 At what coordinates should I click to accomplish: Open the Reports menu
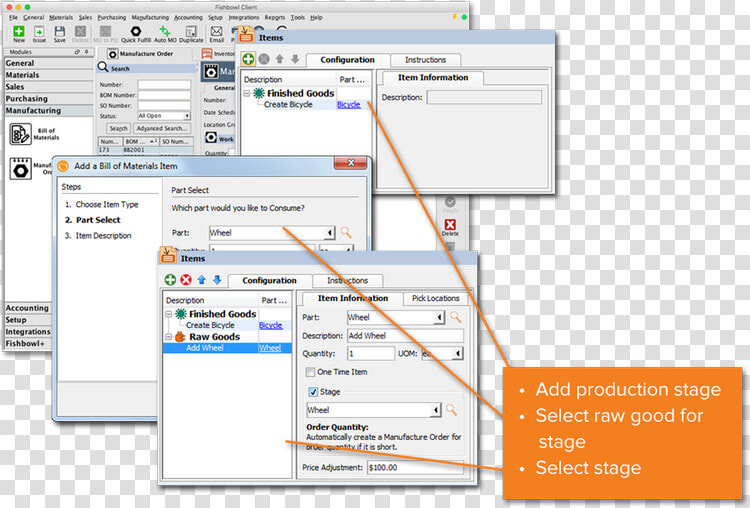tap(275, 17)
